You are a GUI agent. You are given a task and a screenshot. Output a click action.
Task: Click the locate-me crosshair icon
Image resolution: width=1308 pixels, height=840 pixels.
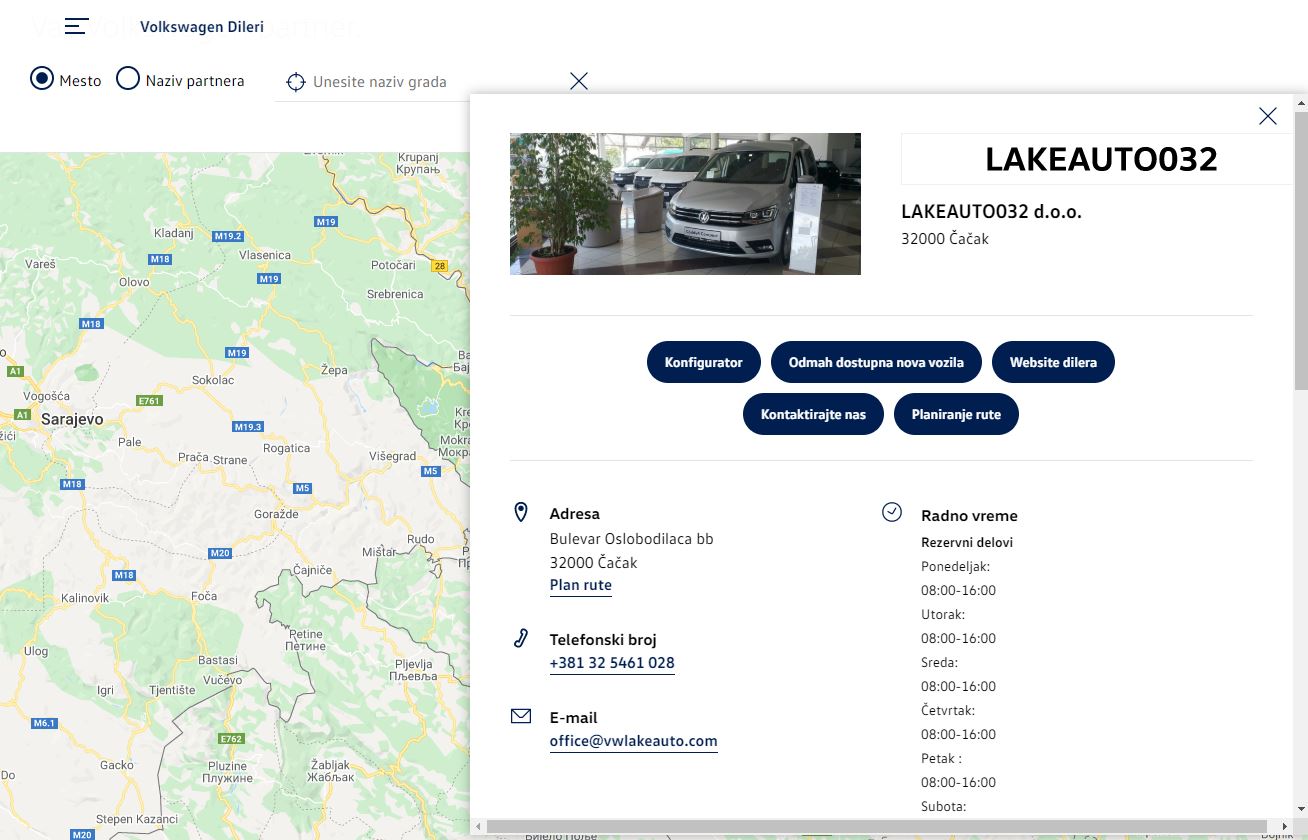click(295, 82)
